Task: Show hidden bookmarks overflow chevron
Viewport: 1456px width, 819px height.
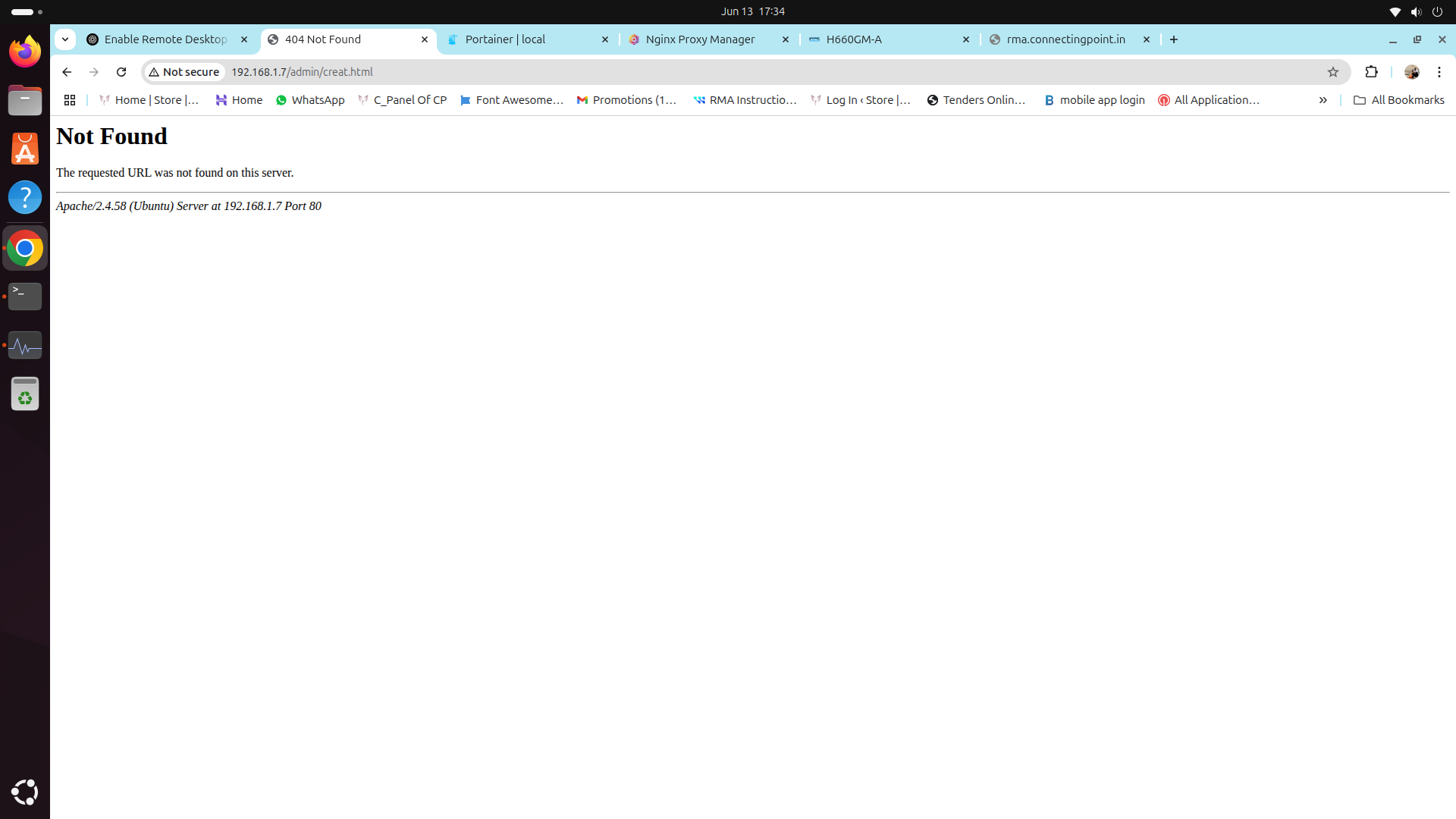Action: (1323, 100)
